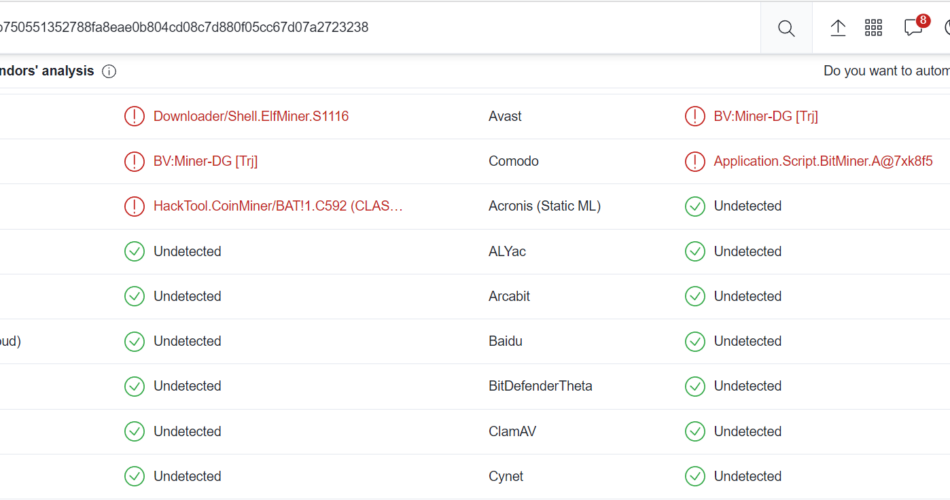The width and height of the screenshot is (950, 500).
Task: Click green checkmark icon in Acronis row
Action: tap(695, 206)
